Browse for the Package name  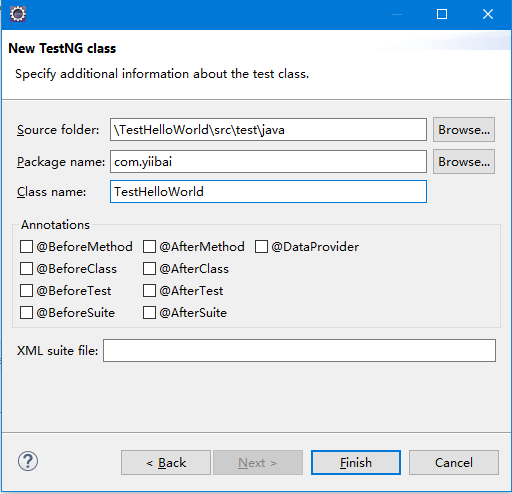(464, 162)
